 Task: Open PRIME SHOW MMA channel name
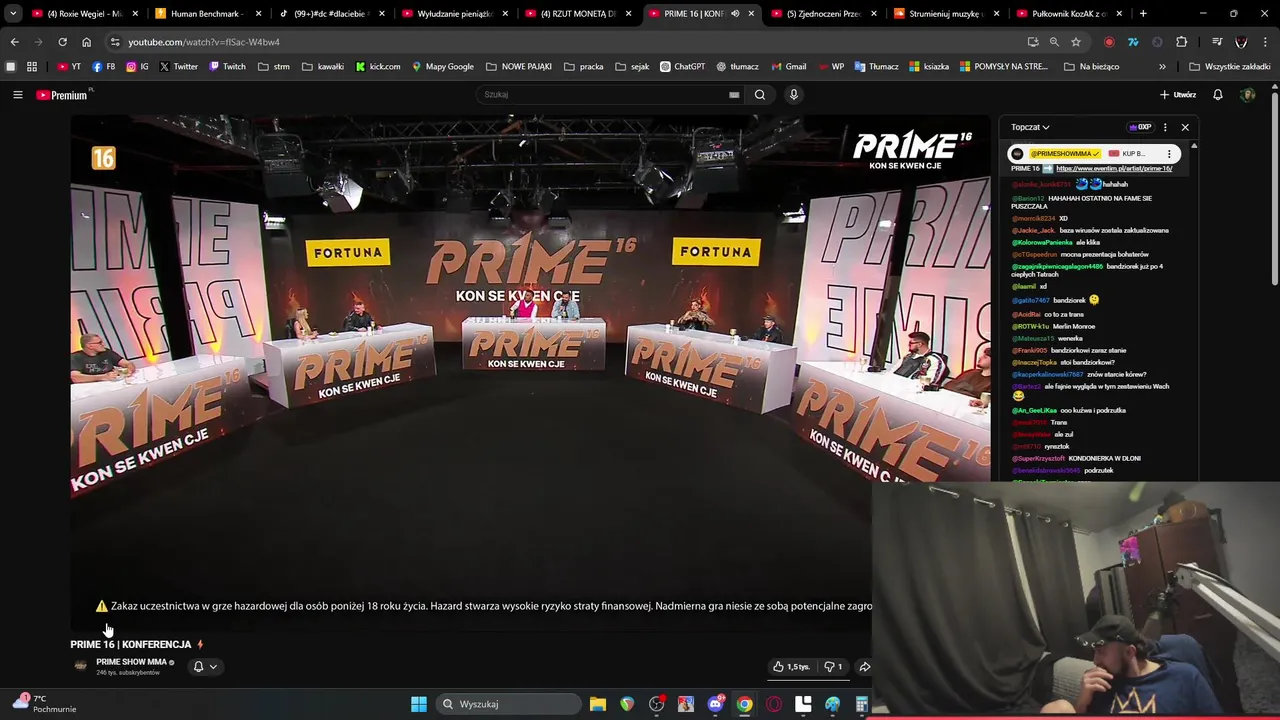131,662
